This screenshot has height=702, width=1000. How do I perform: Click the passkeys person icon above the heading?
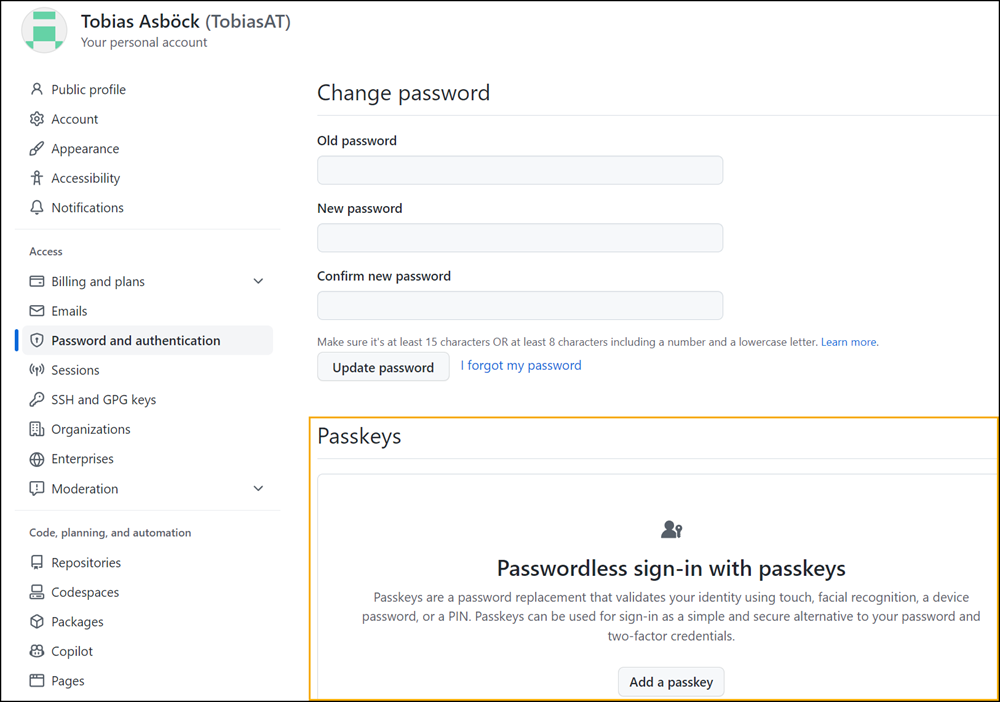671,530
